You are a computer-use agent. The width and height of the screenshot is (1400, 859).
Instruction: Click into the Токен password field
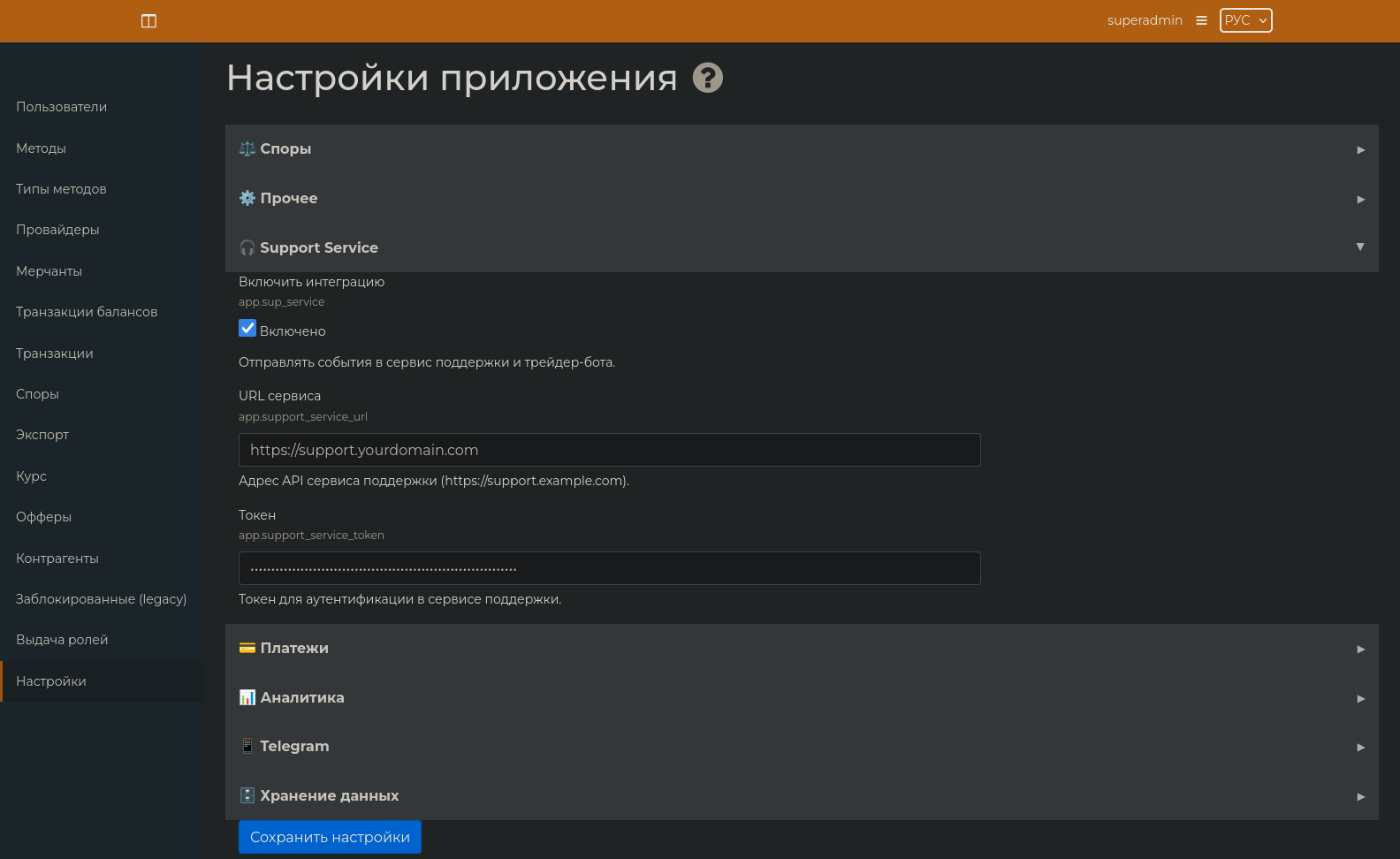pos(610,568)
